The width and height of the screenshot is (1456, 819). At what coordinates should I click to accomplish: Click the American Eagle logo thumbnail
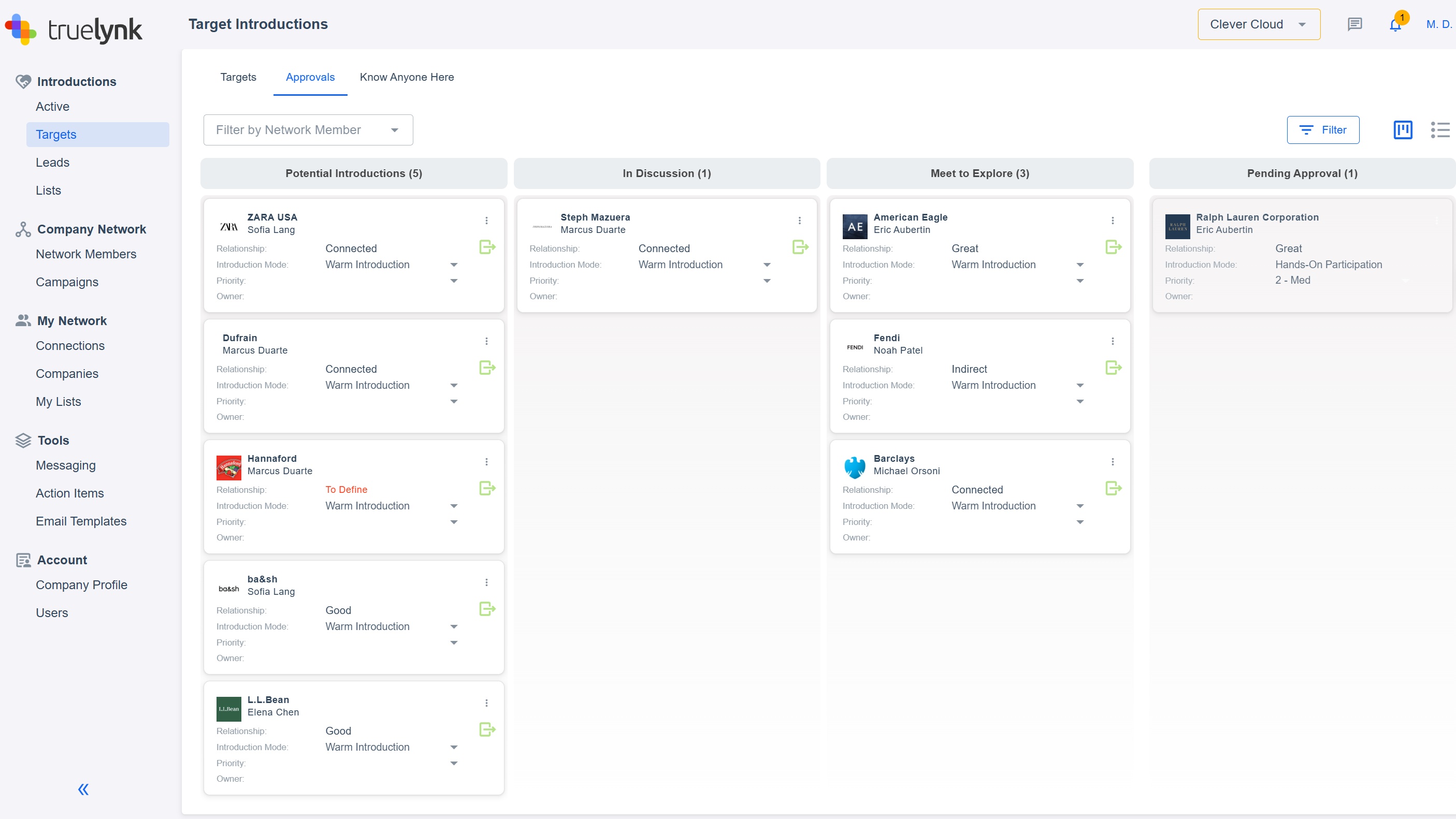click(855, 227)
